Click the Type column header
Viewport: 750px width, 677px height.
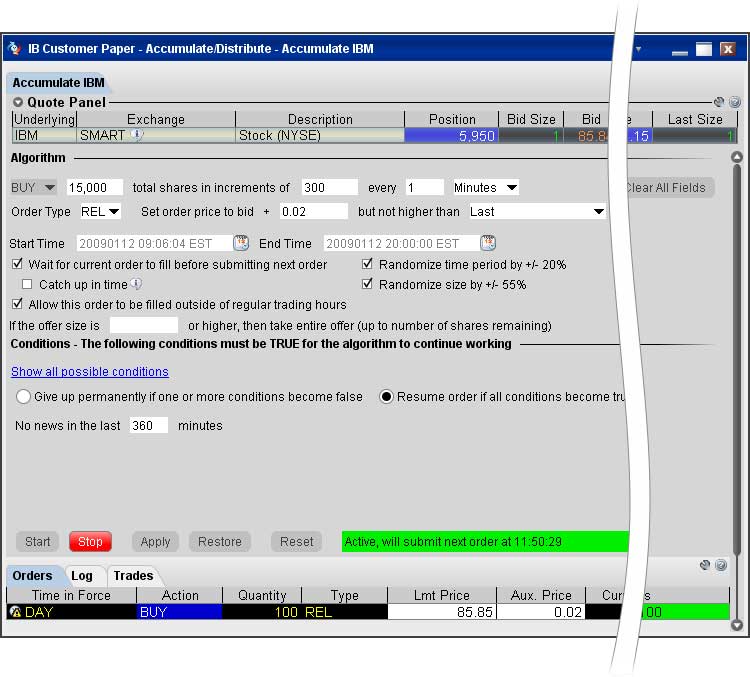[344, 595]
